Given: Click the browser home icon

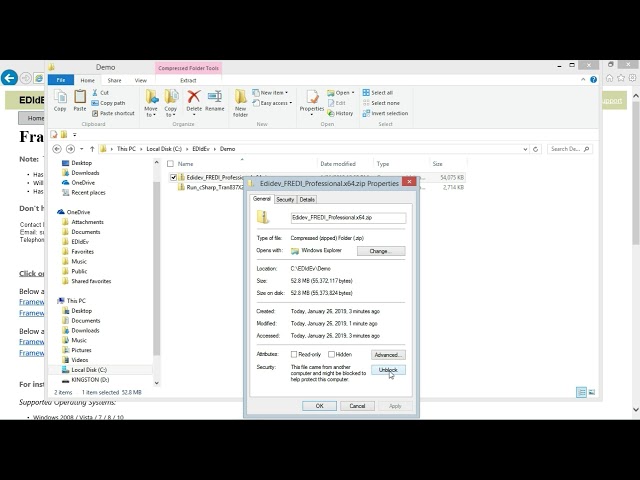Looking at the screenshot, I should (x=609, y=78).
